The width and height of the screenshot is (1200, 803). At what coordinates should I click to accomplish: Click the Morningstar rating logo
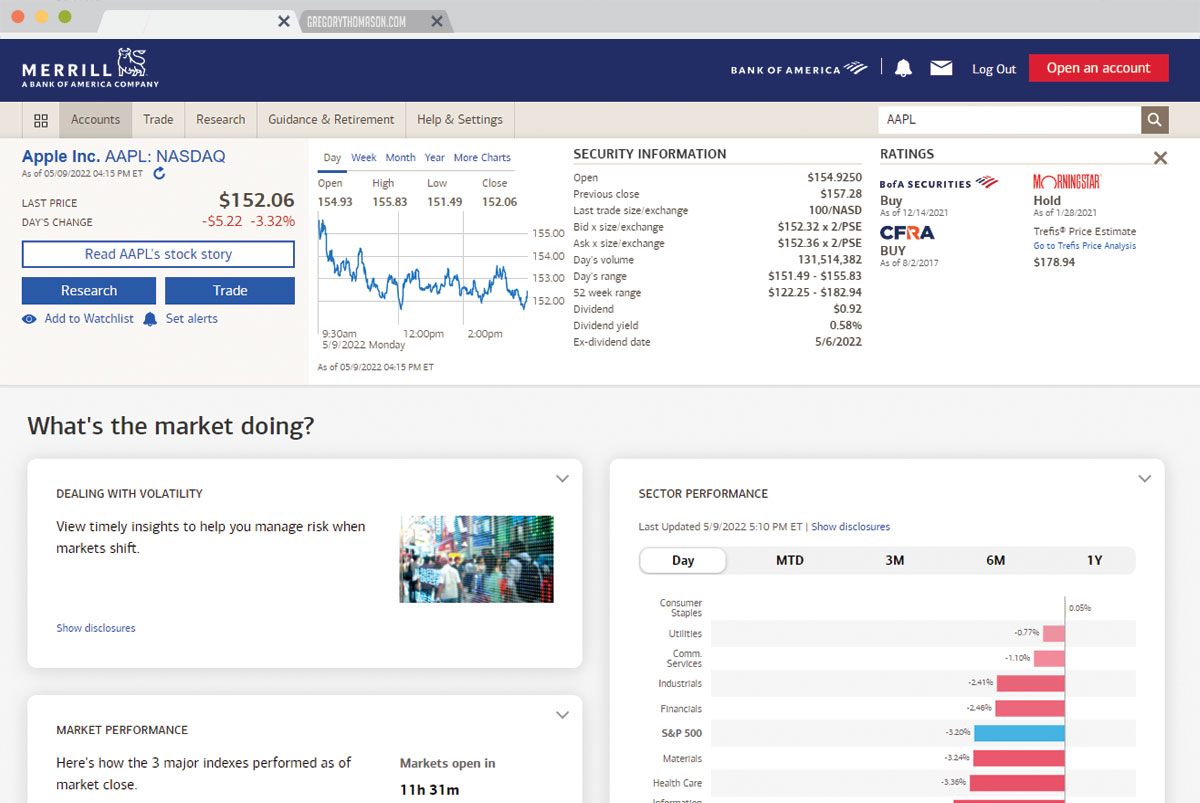pyautogui.click(x=1067, y=182)
